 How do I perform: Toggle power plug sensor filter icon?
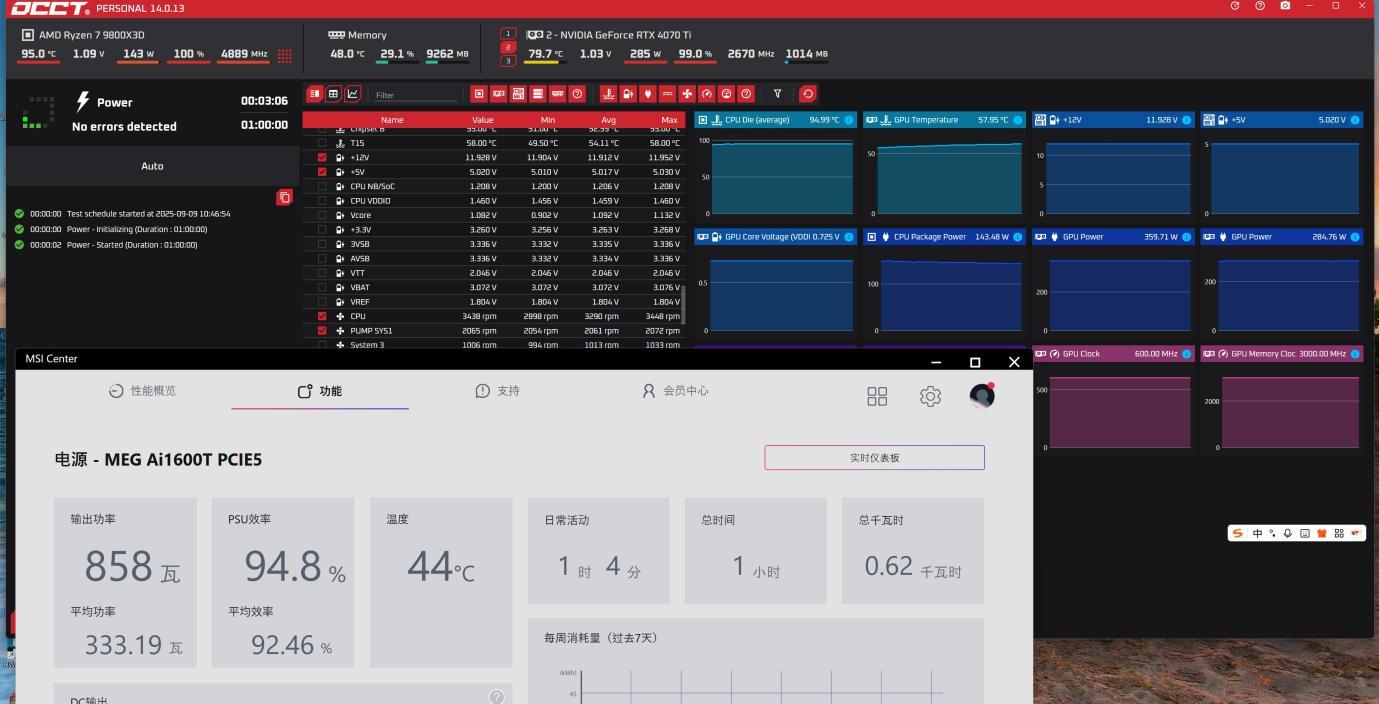tap(647, 94)
